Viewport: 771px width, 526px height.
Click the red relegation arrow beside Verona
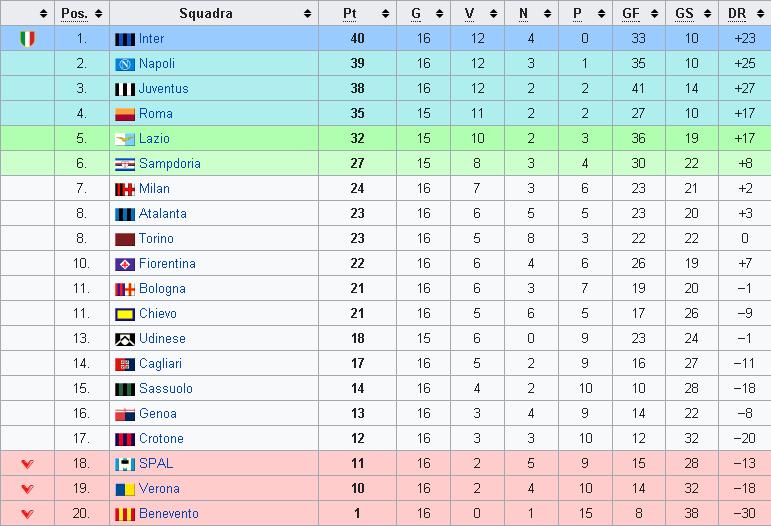tap(28, 489)
